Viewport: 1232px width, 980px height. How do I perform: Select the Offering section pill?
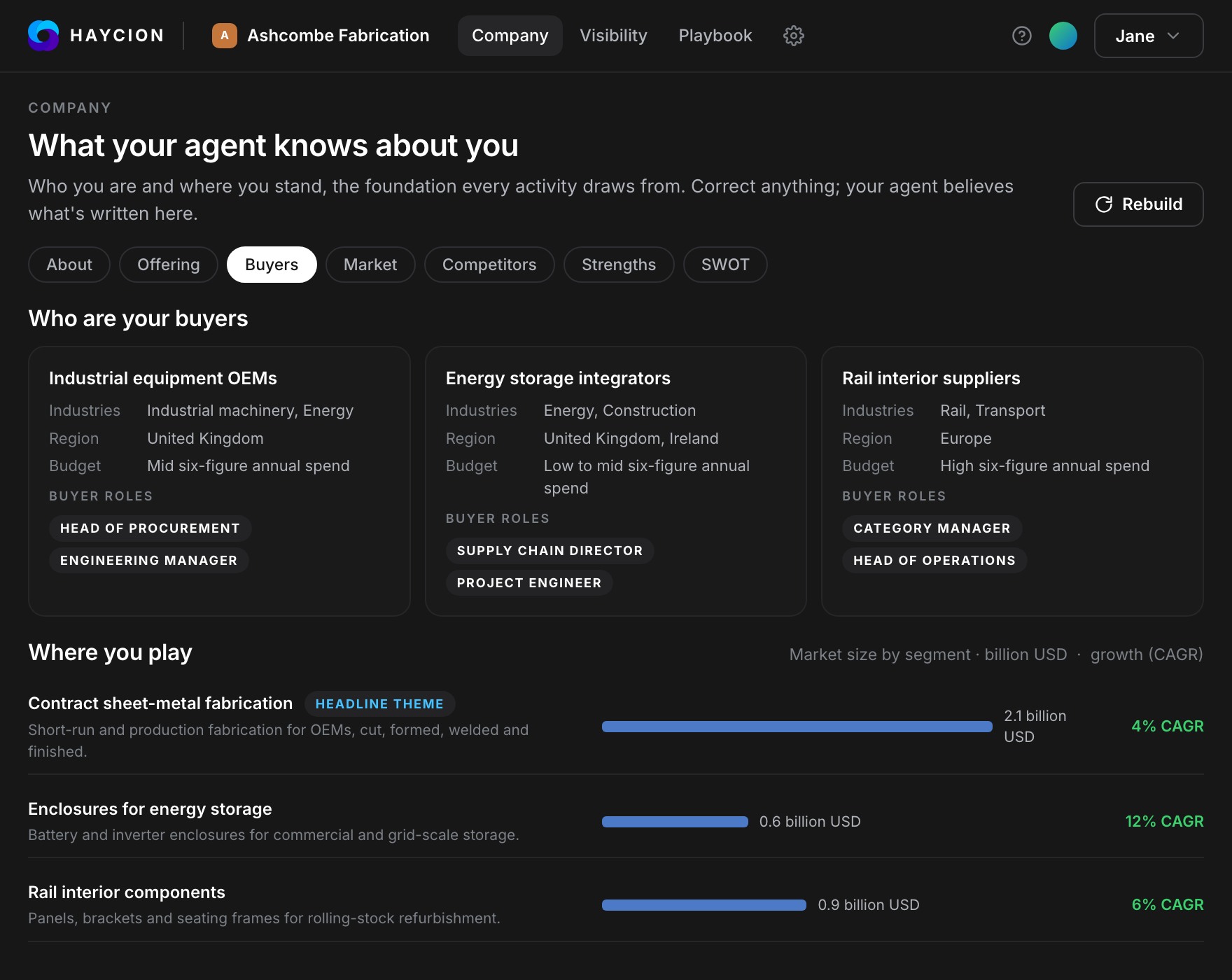169,265
